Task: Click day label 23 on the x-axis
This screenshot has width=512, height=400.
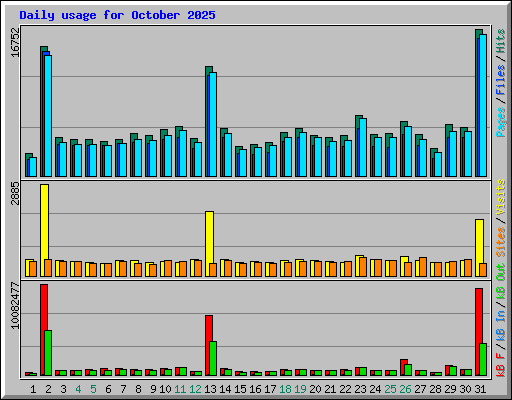Action: click(x=360, y=389)
